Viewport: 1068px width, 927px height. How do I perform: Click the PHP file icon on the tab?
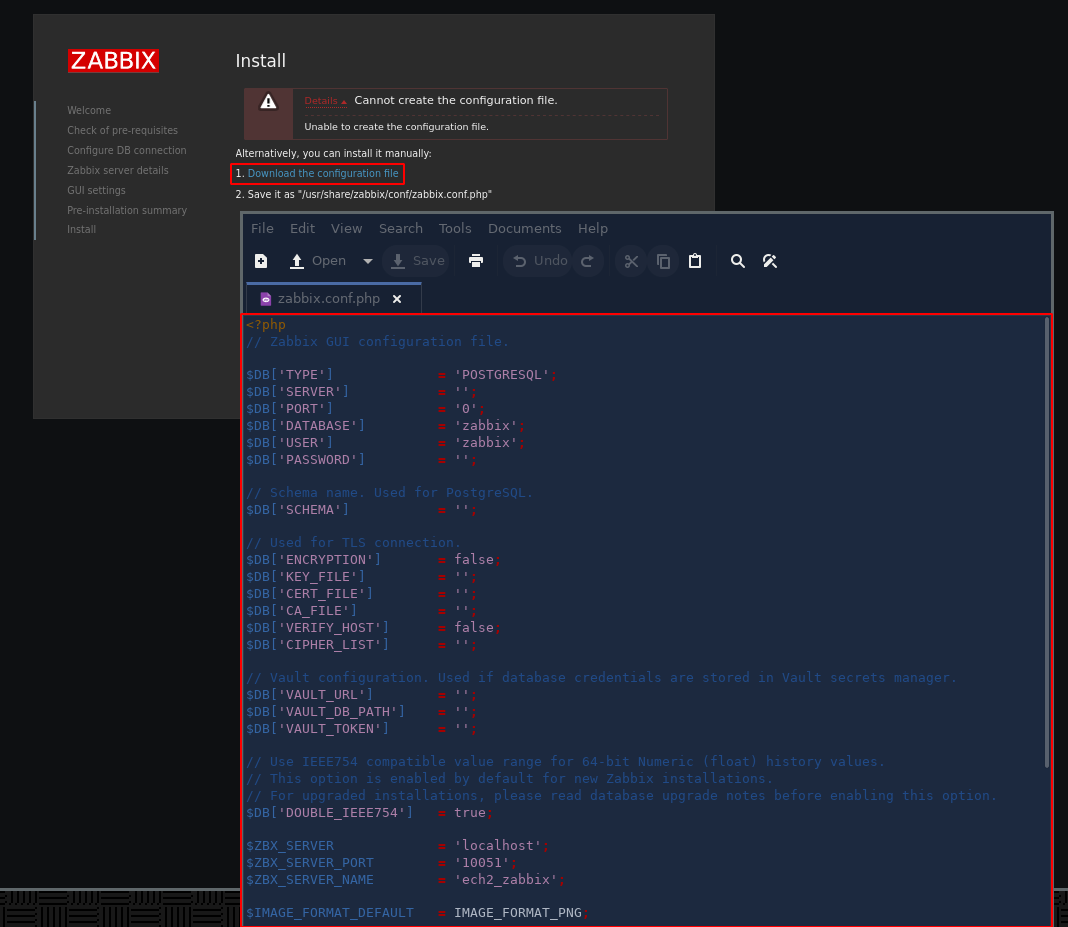(266, 299)
